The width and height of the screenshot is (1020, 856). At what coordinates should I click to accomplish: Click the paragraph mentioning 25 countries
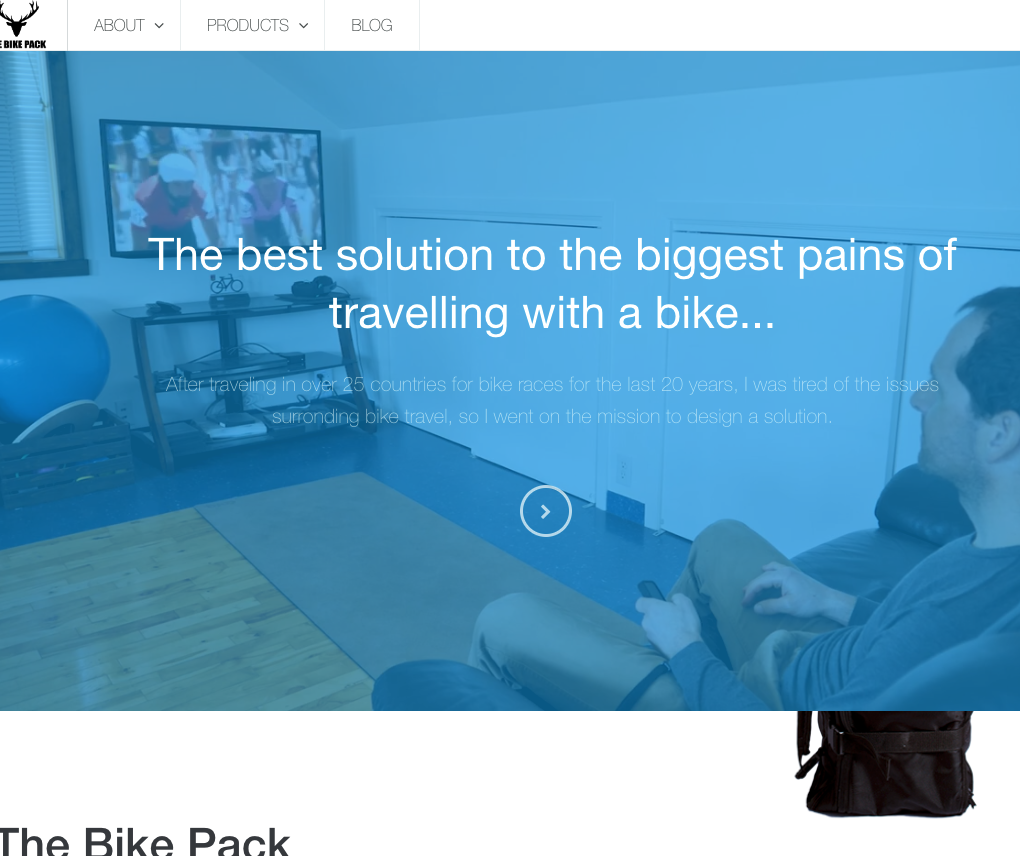click(552, 400)
